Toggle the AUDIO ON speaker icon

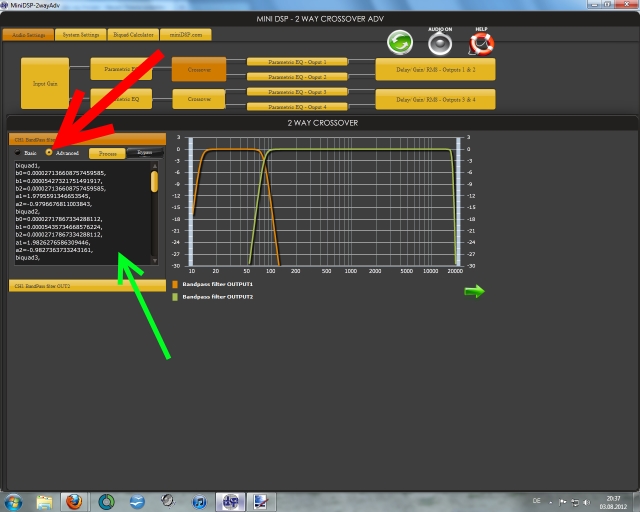coord(440,44)
